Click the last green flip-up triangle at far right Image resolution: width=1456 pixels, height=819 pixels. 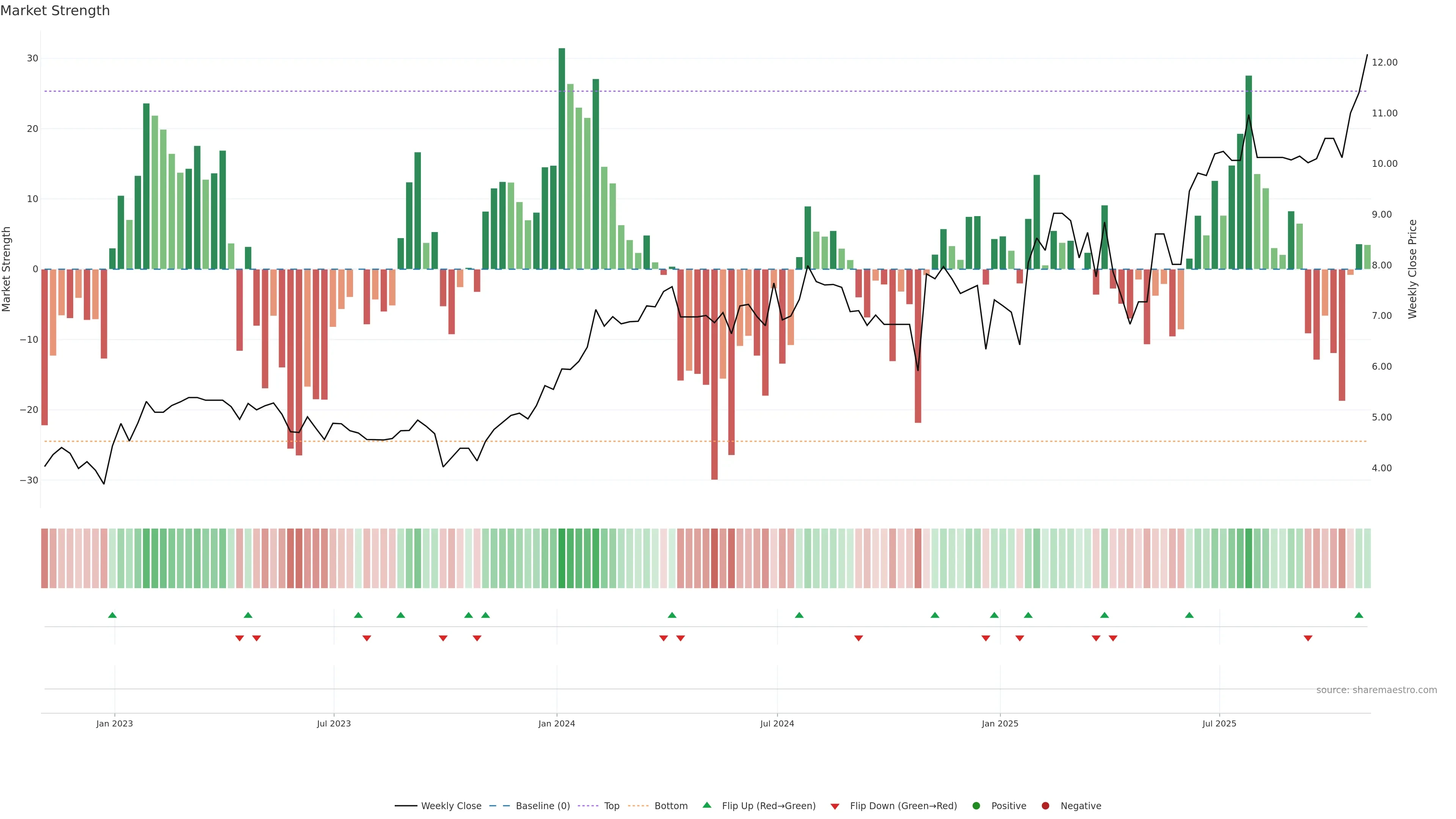[1359, 615]
